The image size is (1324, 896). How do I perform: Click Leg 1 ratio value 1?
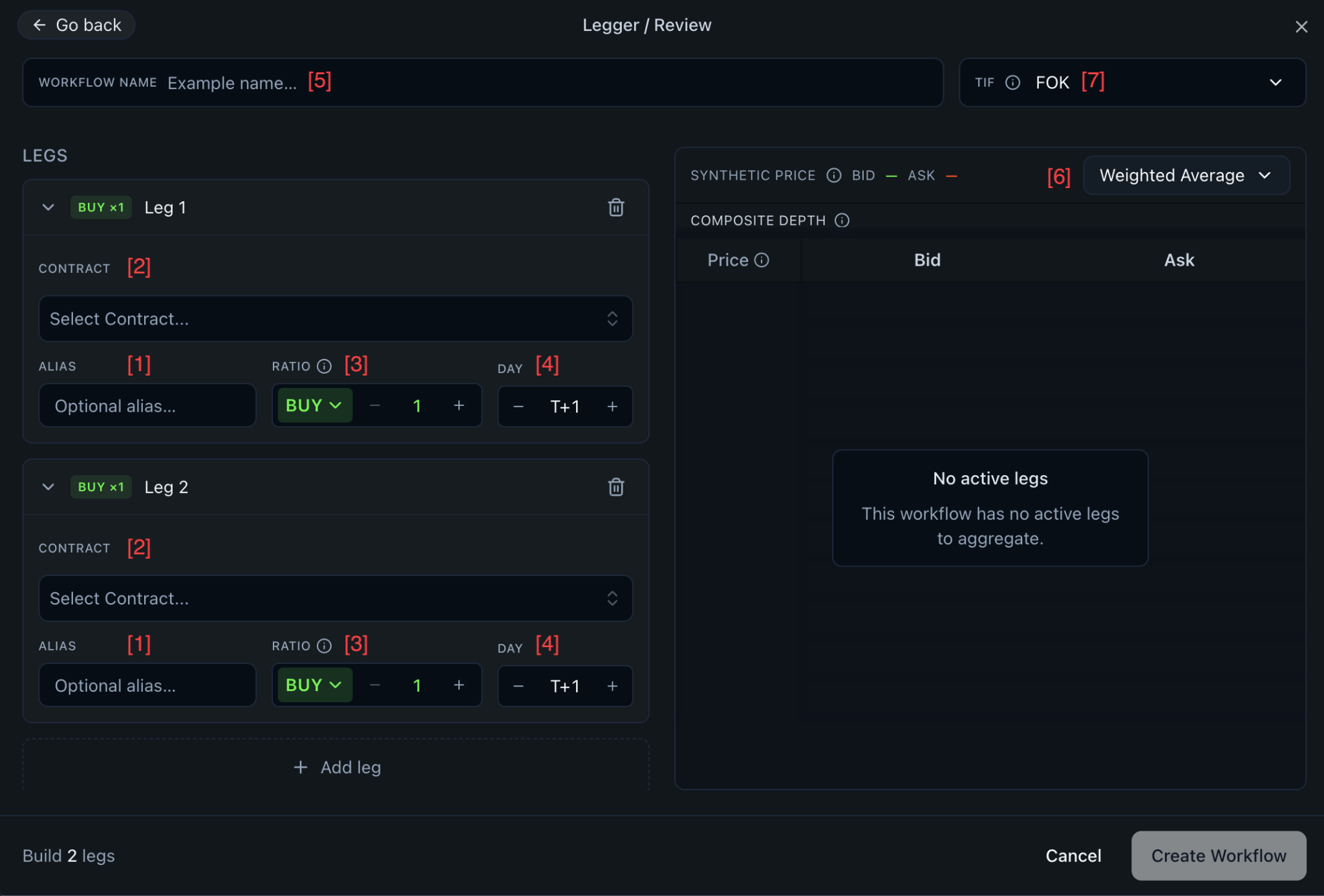tap(417, 406)
